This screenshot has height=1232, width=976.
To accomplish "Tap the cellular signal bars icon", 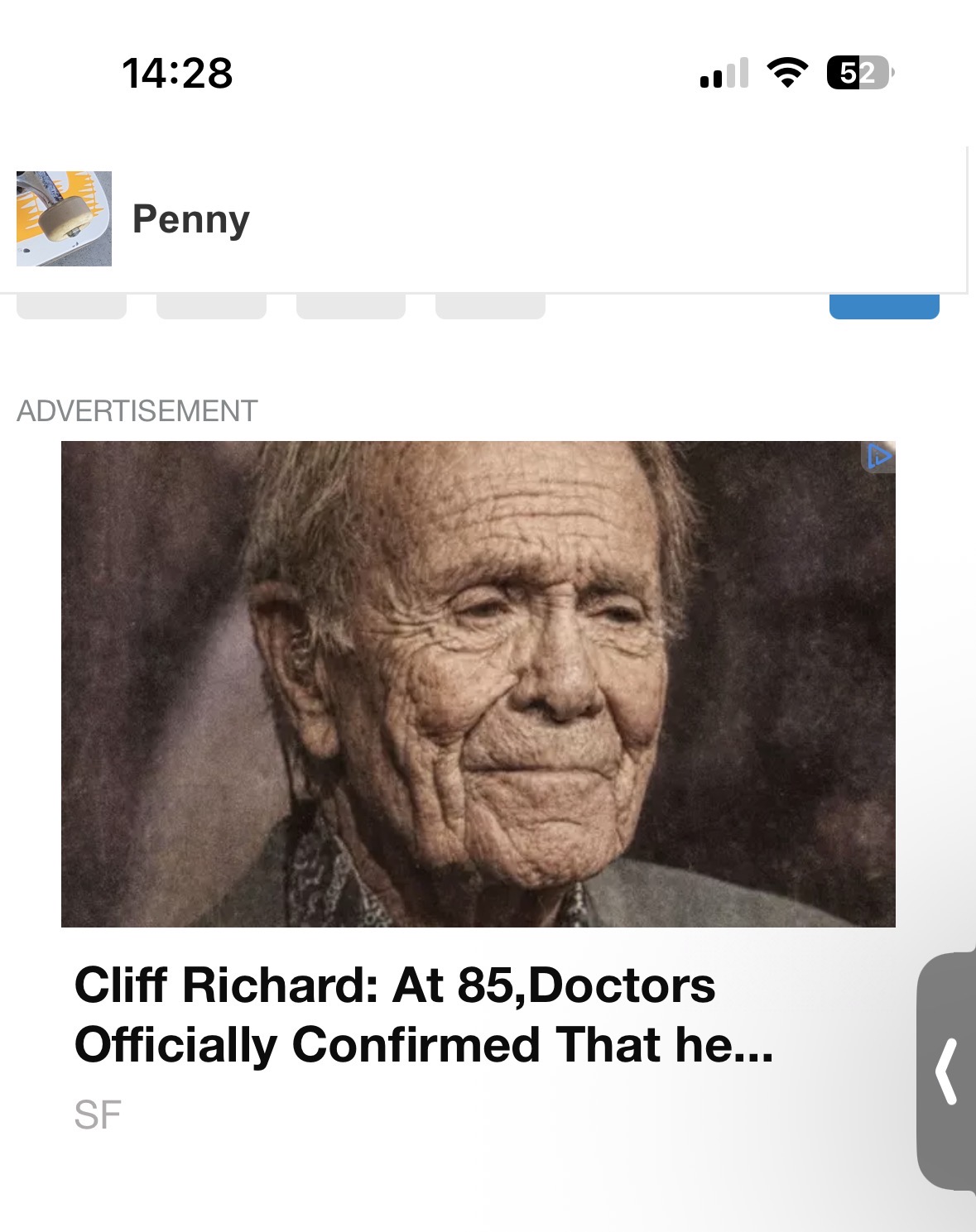I will coord(724,73).
